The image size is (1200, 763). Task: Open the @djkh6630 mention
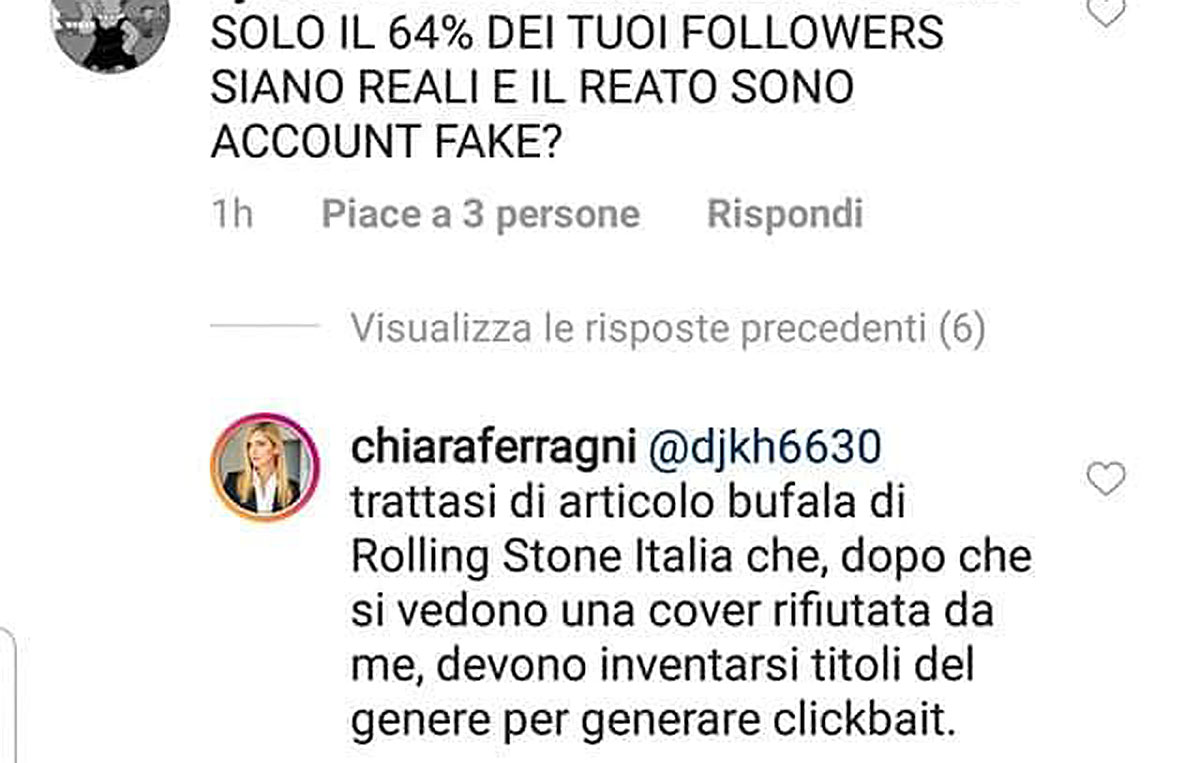click(x=765, y=448)
